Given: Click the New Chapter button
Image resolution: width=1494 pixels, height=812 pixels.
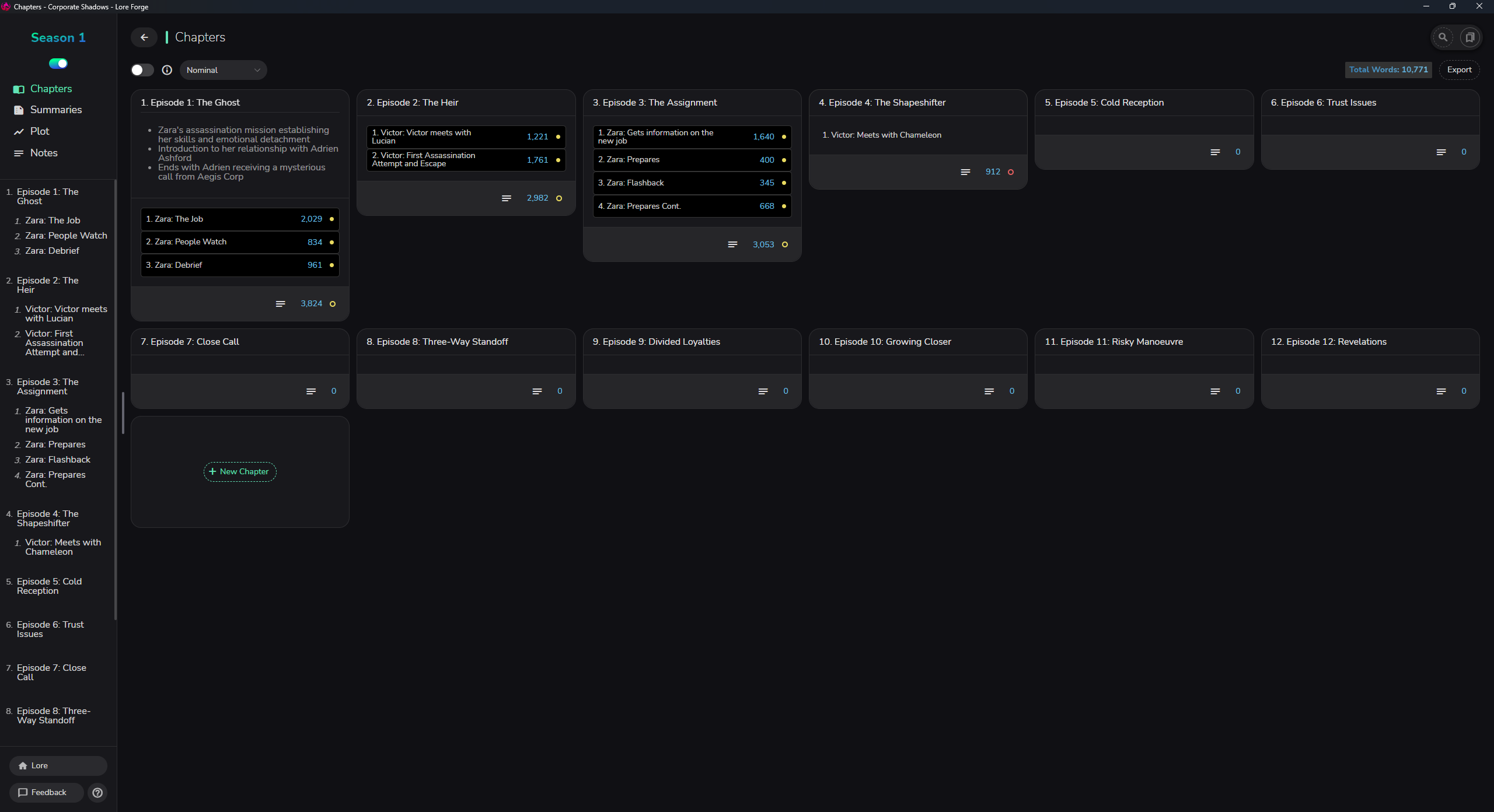Looking at the screenshot, I should [239, 471].
